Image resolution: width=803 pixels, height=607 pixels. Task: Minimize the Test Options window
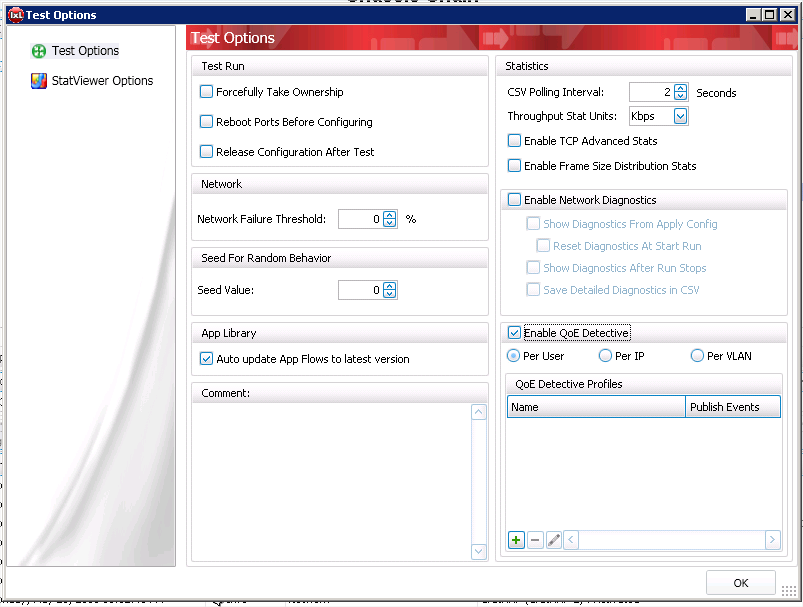pos(753,15)
